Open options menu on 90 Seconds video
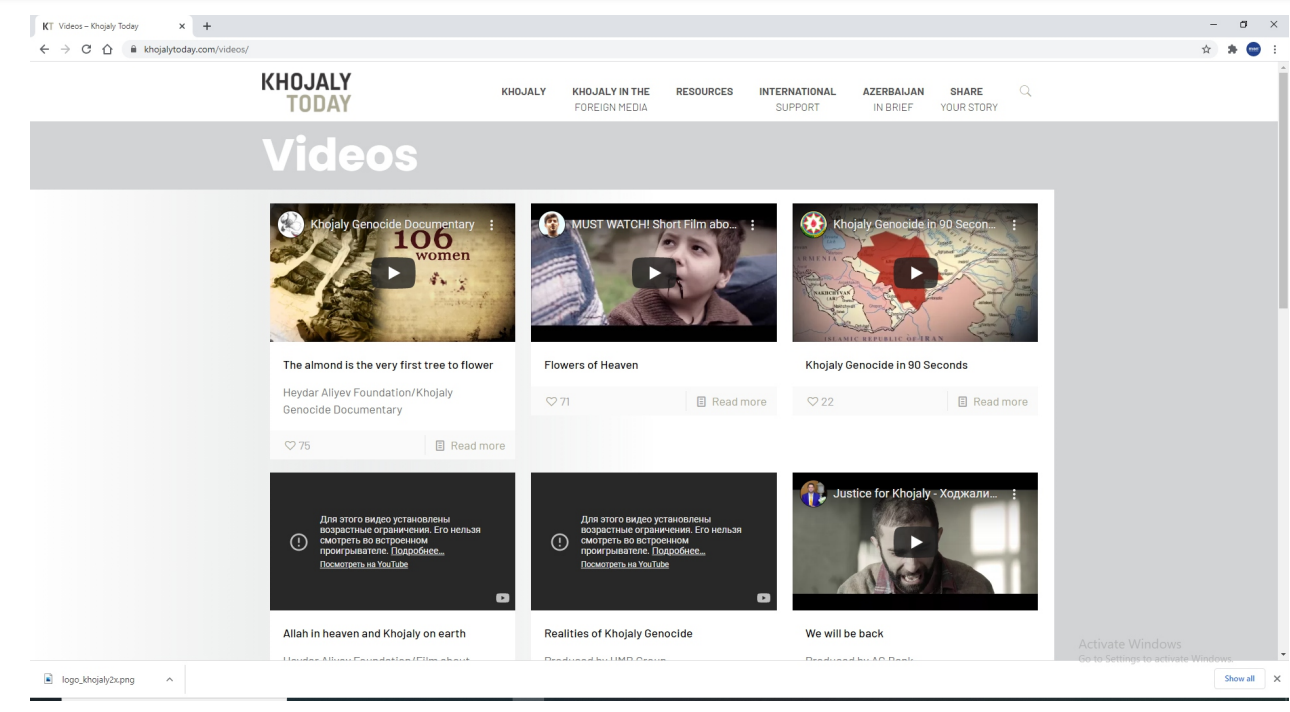Image resolution: width=1290 pixels, height=712 pixels. click(1014, 225)
